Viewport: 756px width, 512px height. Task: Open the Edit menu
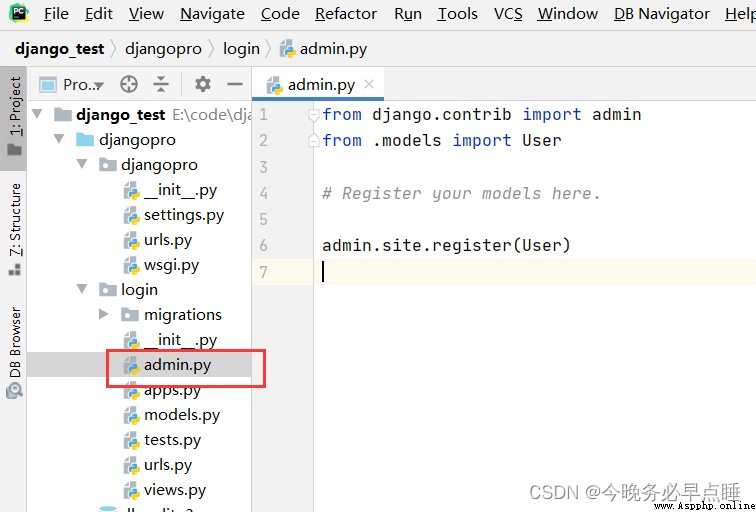point(99,14)
